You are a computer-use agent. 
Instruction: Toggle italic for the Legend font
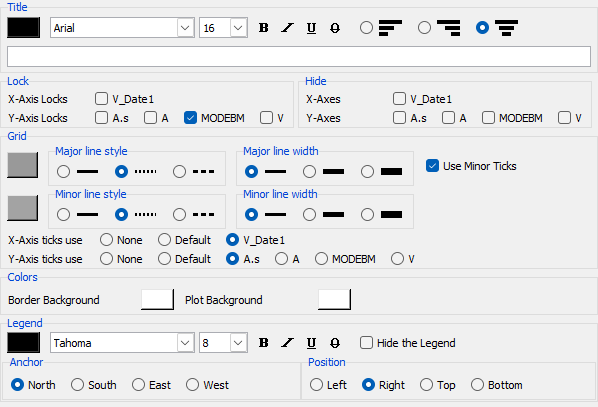(x=287, y=343)
